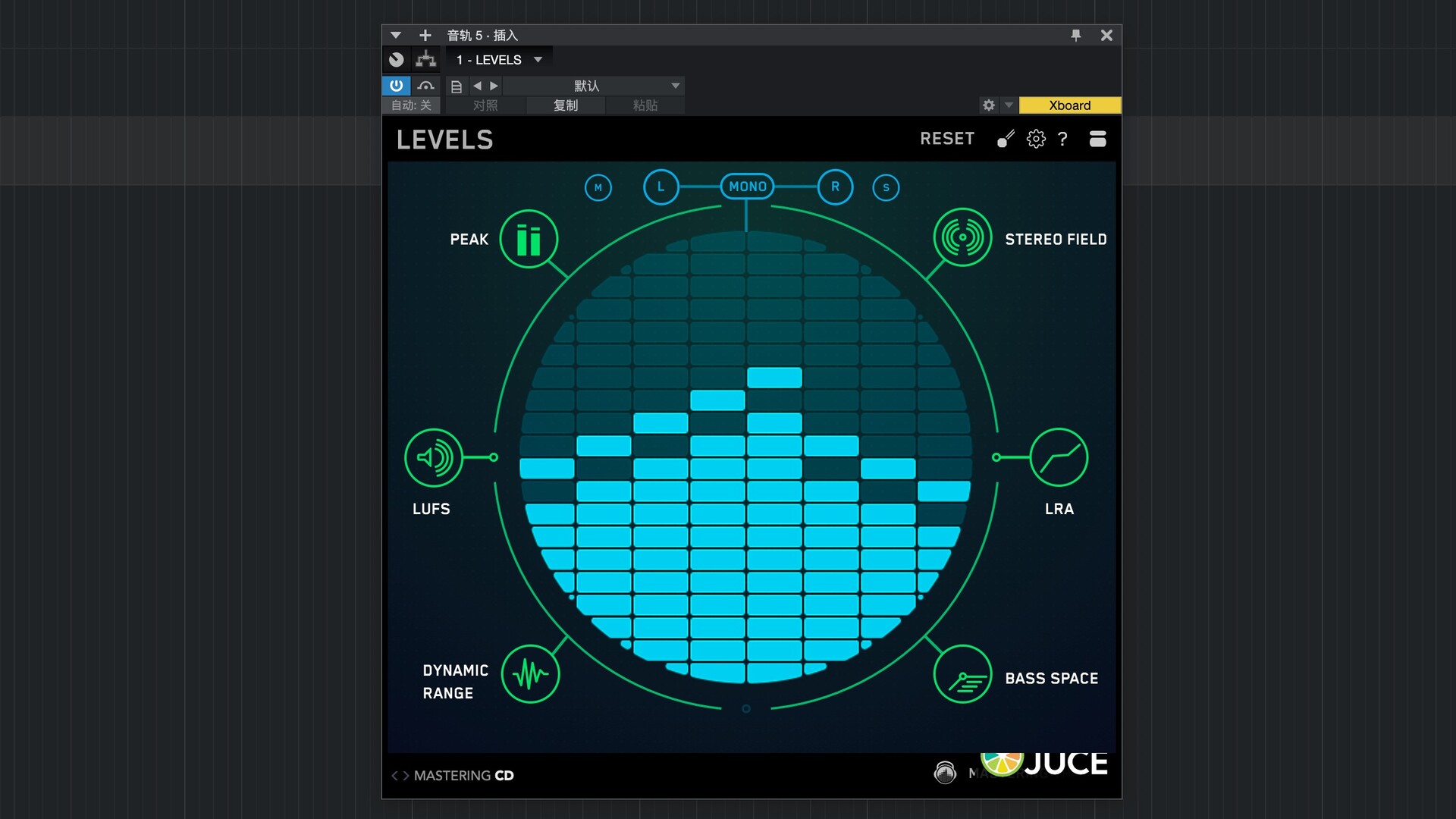Open the MASTERING CD preset name
1456x819 pixels.
464,775
